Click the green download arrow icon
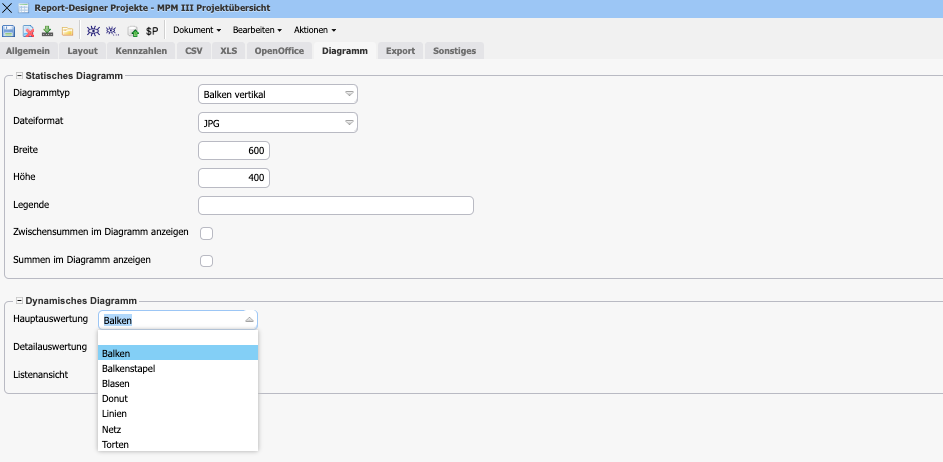 47,31
